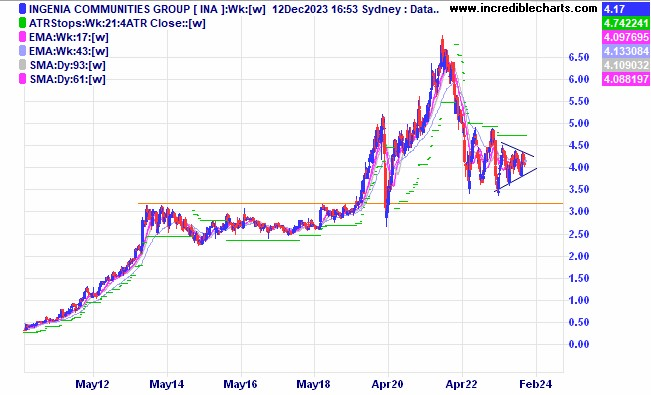The width and height of the screenshot is (651, 395).
Task: Click the May18 date axis label
Action: point(314,385)
